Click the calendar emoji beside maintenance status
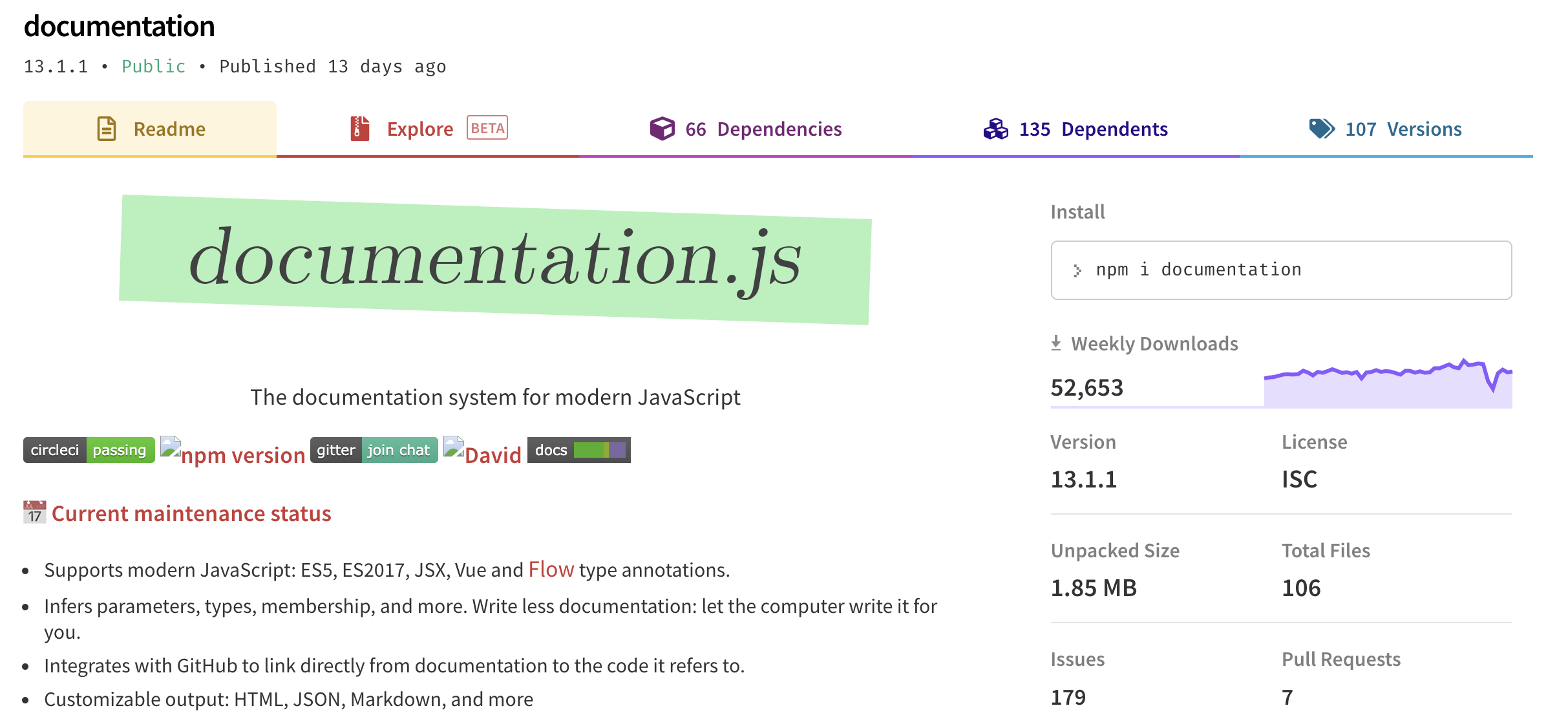Image resolution: width=1568 pixels, height=728 pixels. 34,512
